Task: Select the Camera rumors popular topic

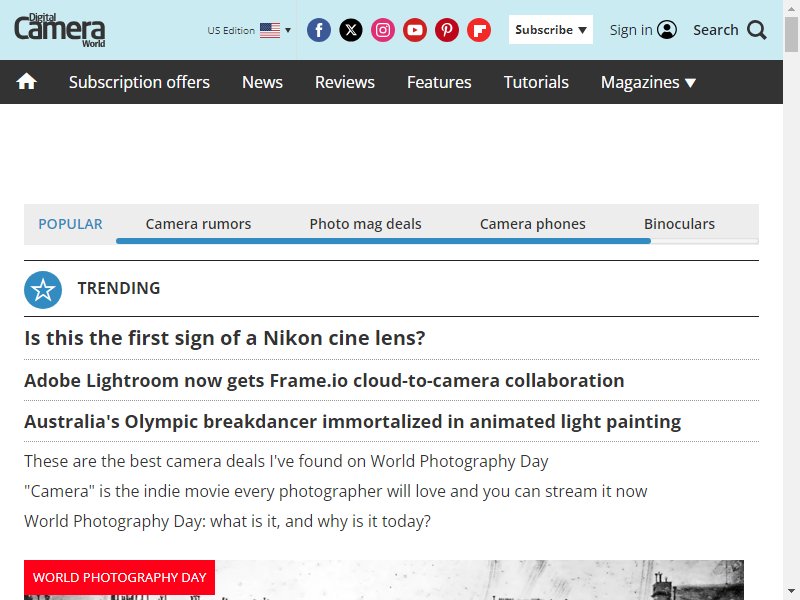Action: point(198,224)
